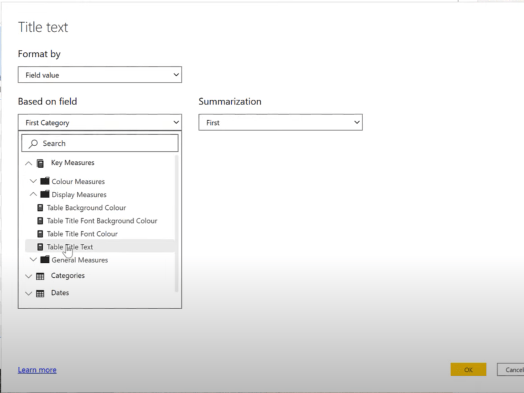The height and width of the screenshot is (393, 524).
Task: Open the Learn more link
Action: point(37,370)
